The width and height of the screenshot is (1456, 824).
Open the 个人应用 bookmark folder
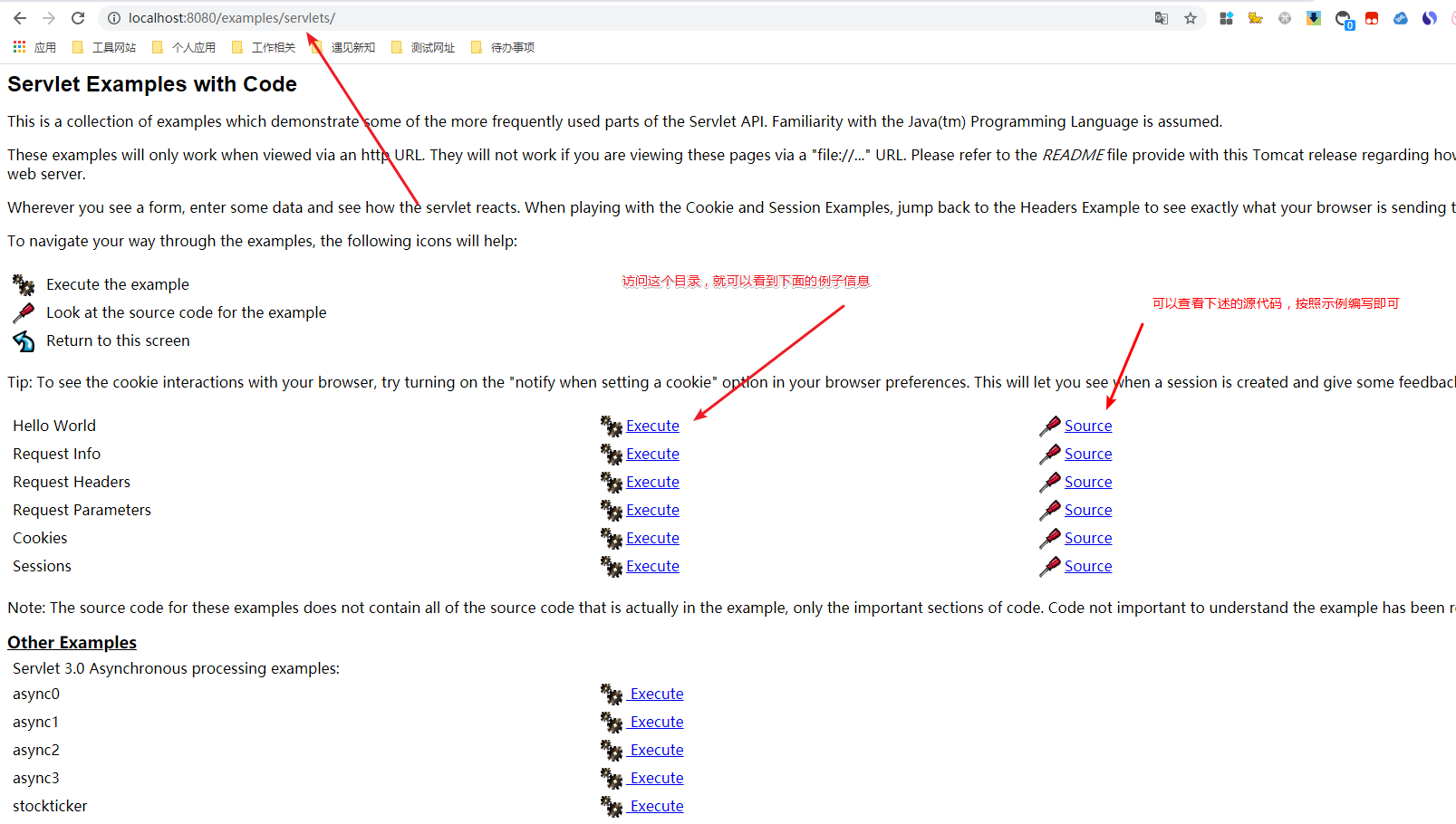(x=184, y=47)
